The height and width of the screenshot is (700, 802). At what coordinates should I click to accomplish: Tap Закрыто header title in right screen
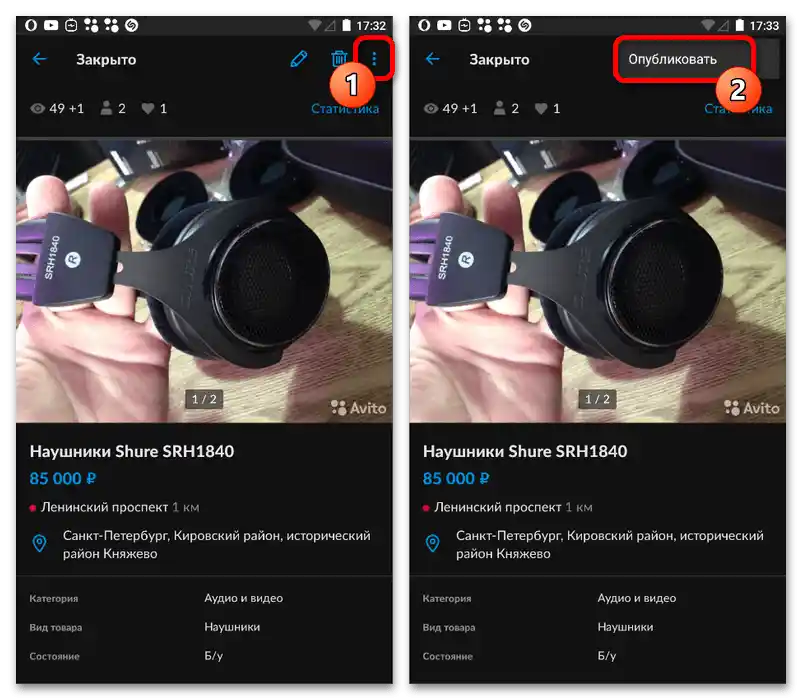click(x=500, y=60)
